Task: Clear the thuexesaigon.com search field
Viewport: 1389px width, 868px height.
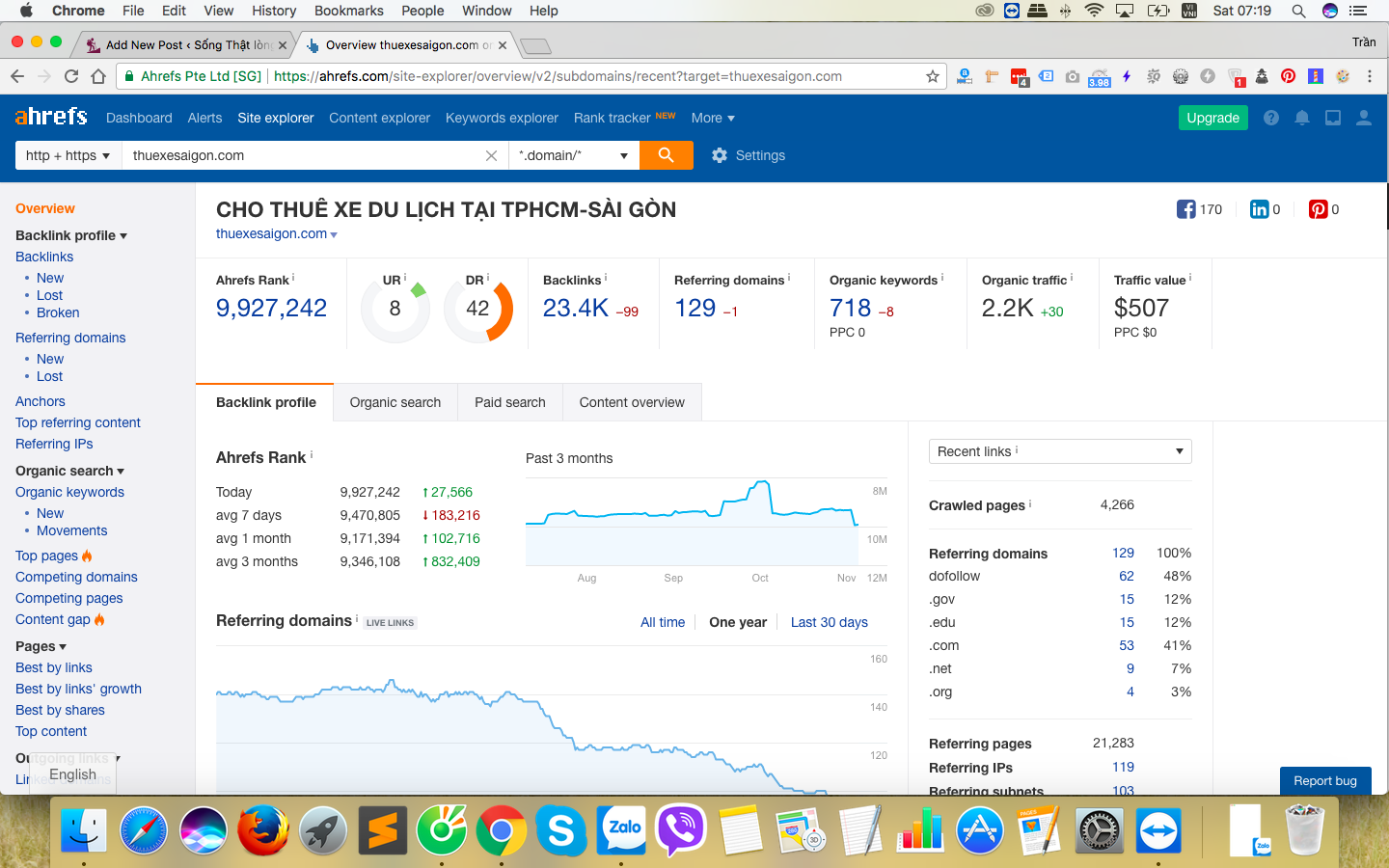Action: point(491,155)
